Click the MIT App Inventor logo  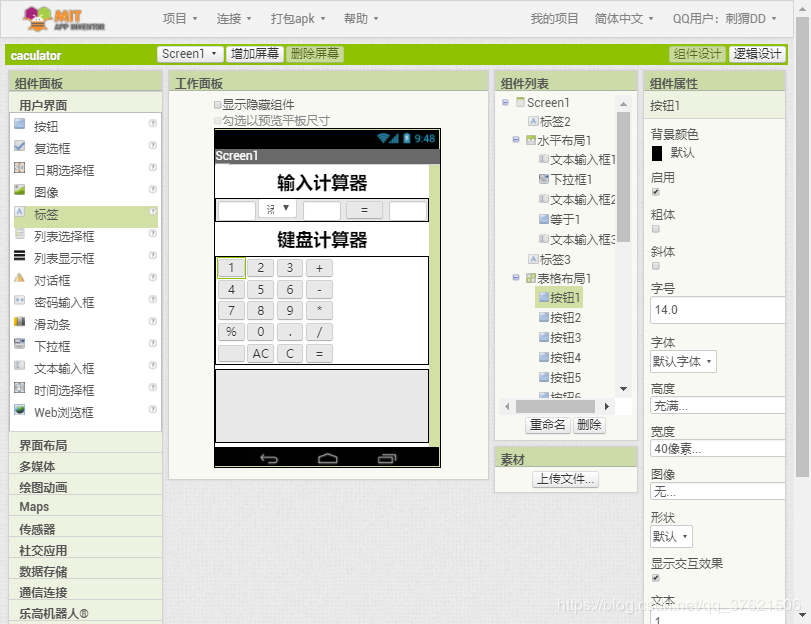[64, 18]
